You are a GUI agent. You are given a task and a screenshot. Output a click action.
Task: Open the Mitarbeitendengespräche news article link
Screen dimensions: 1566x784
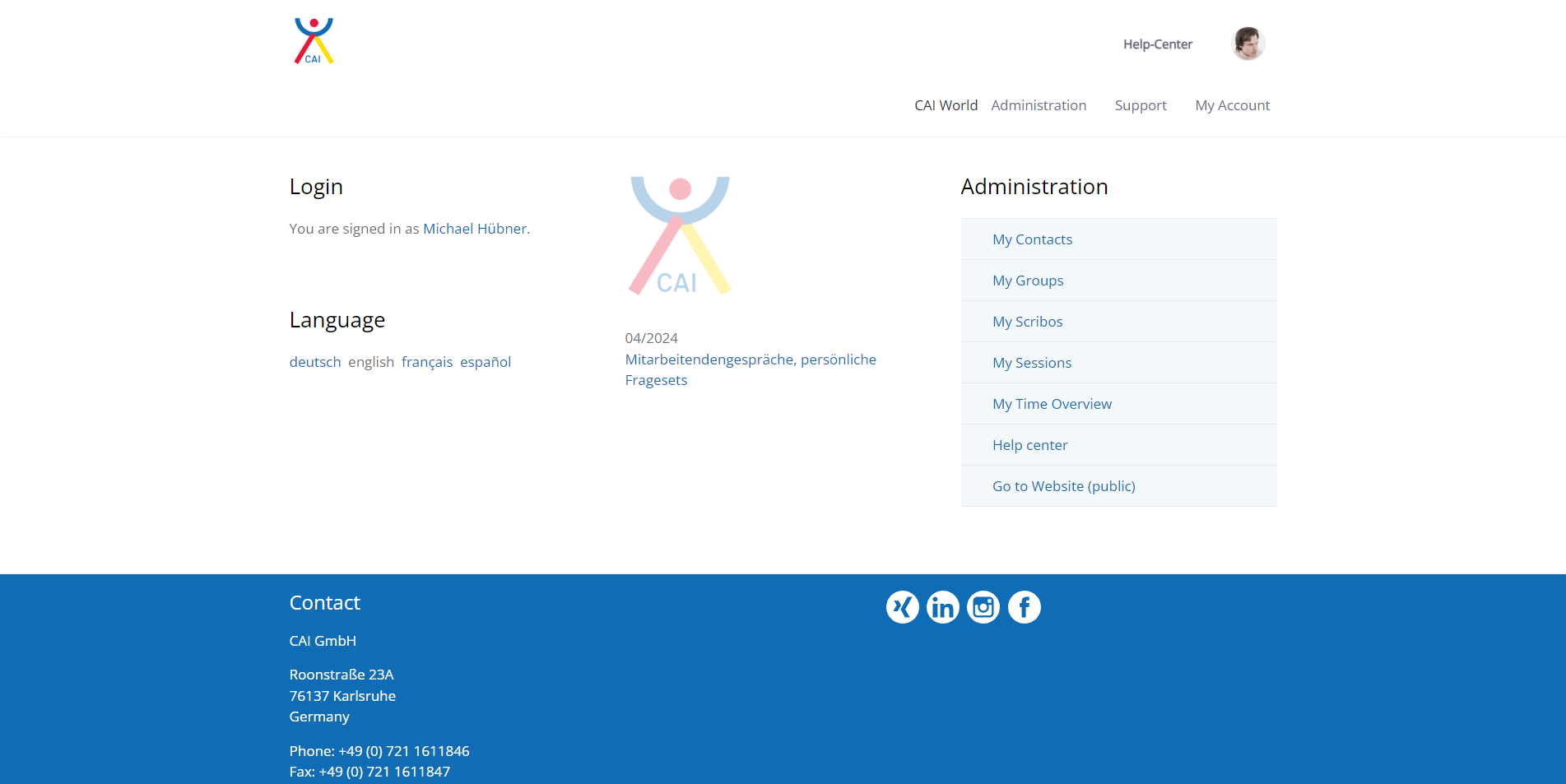[x=750, y=369]
